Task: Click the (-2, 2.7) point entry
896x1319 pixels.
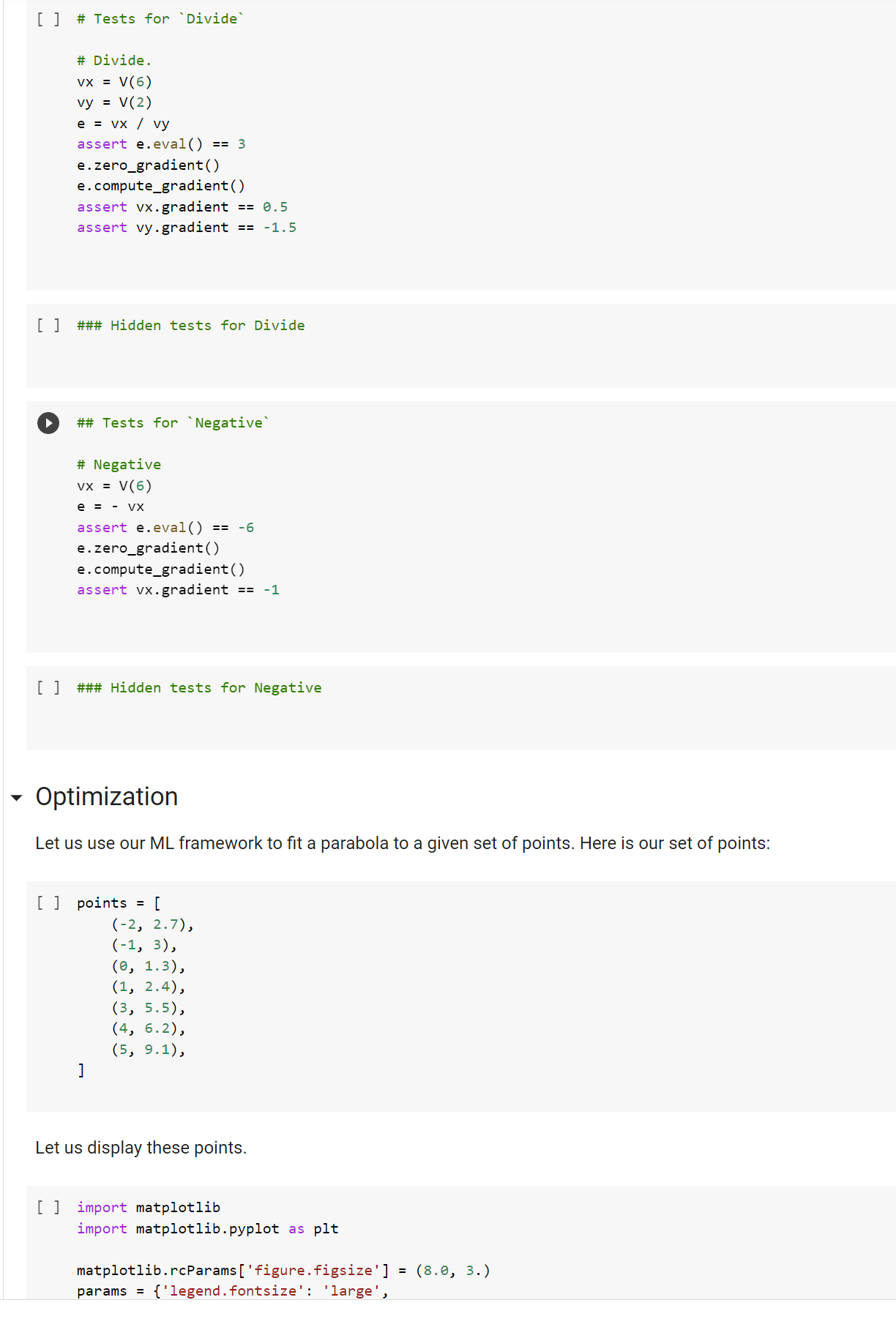Action: point(152,924)
